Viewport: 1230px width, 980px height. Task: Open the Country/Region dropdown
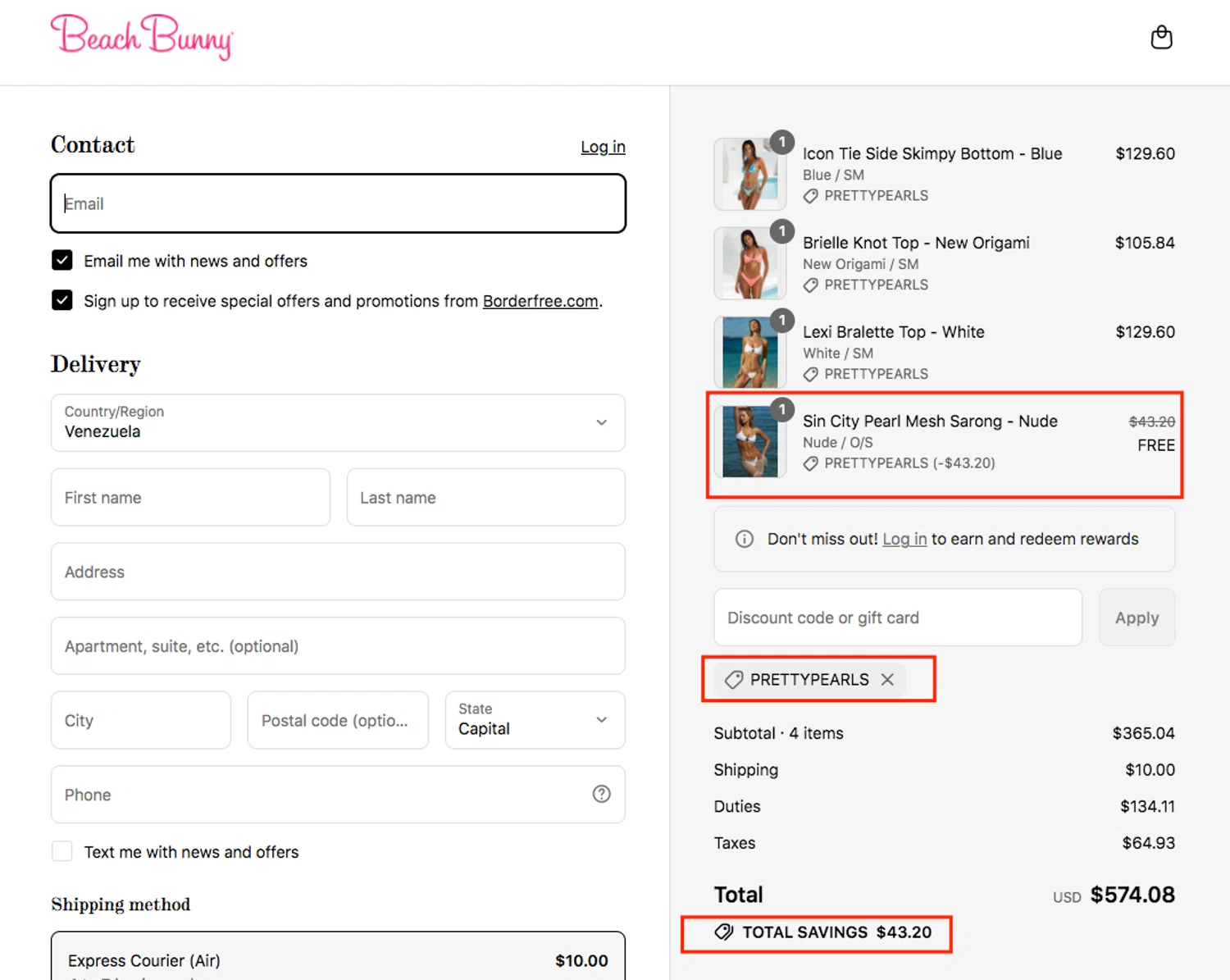(x=338, y=422)
